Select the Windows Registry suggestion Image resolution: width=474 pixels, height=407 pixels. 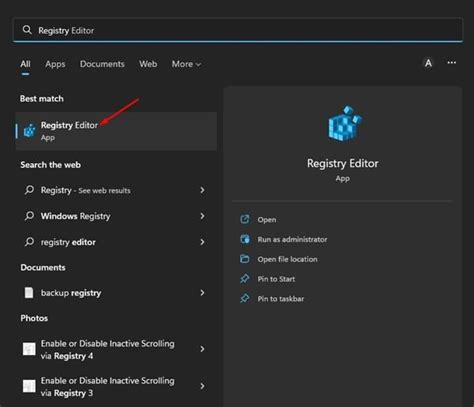pyautogui.click(x=76, y=216)
